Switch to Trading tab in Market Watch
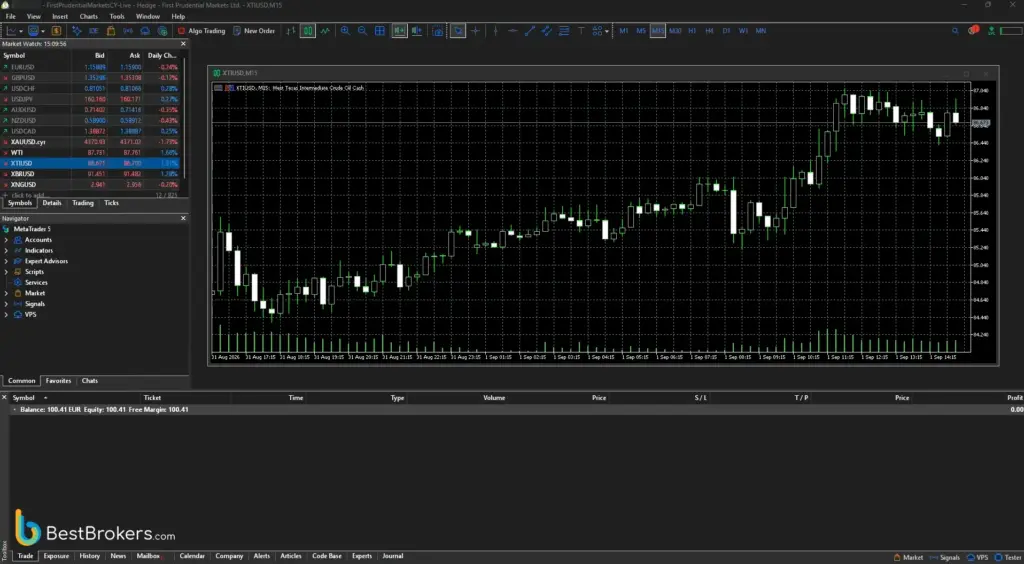 click(x=82, y=203)
